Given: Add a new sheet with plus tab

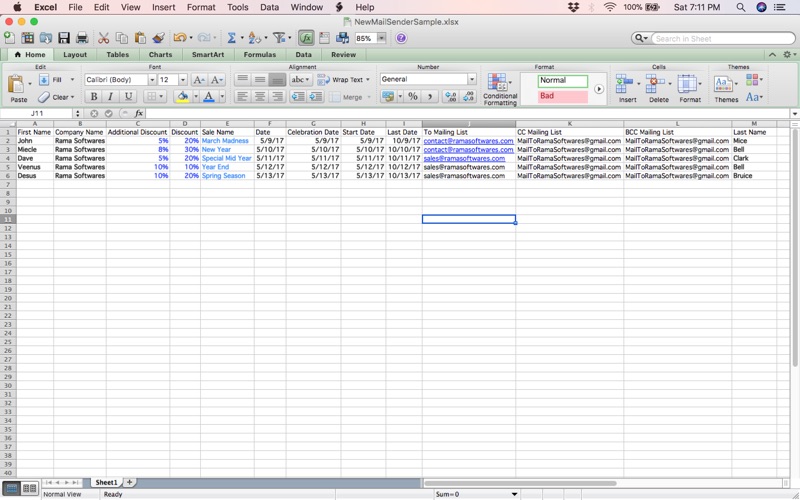Looking at the screenshot, I should [130, 482].
